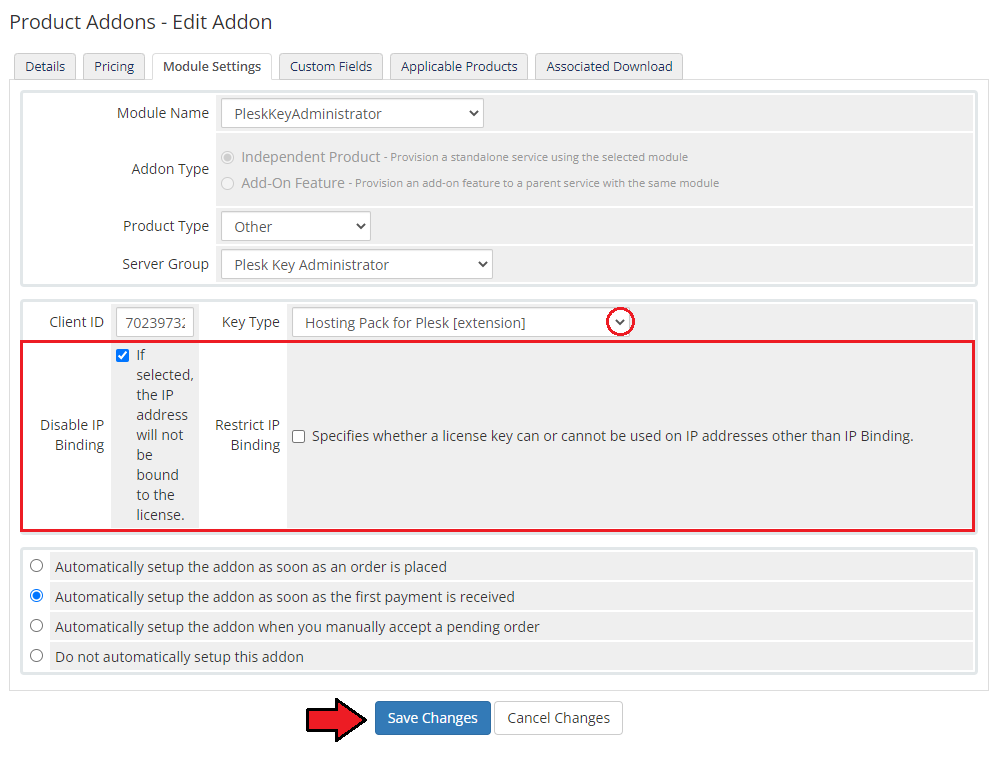The width and height of the screenshot is (998, 761).
Task: Click the Disable IP Binding label
Action: (72, 435)
